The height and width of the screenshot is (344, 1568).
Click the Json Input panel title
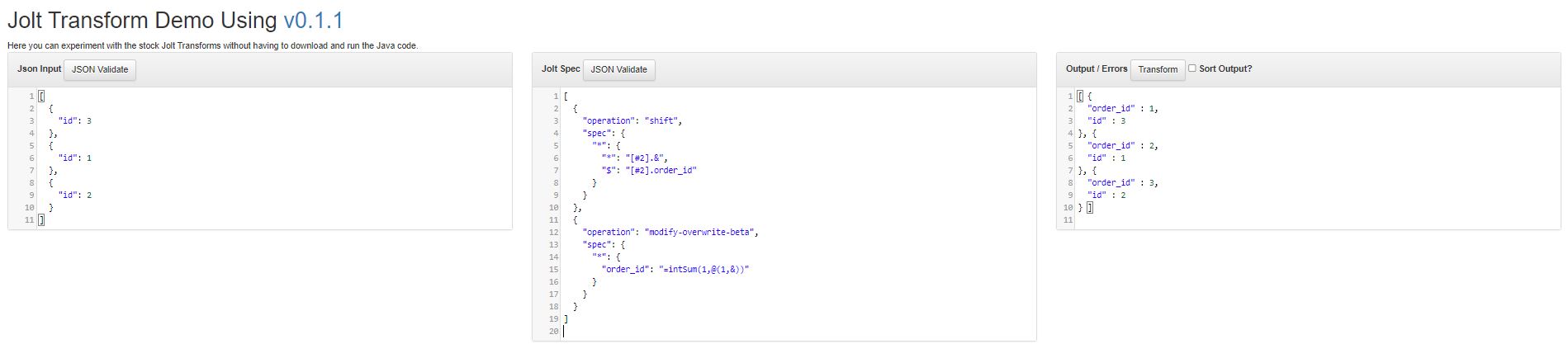39,68
